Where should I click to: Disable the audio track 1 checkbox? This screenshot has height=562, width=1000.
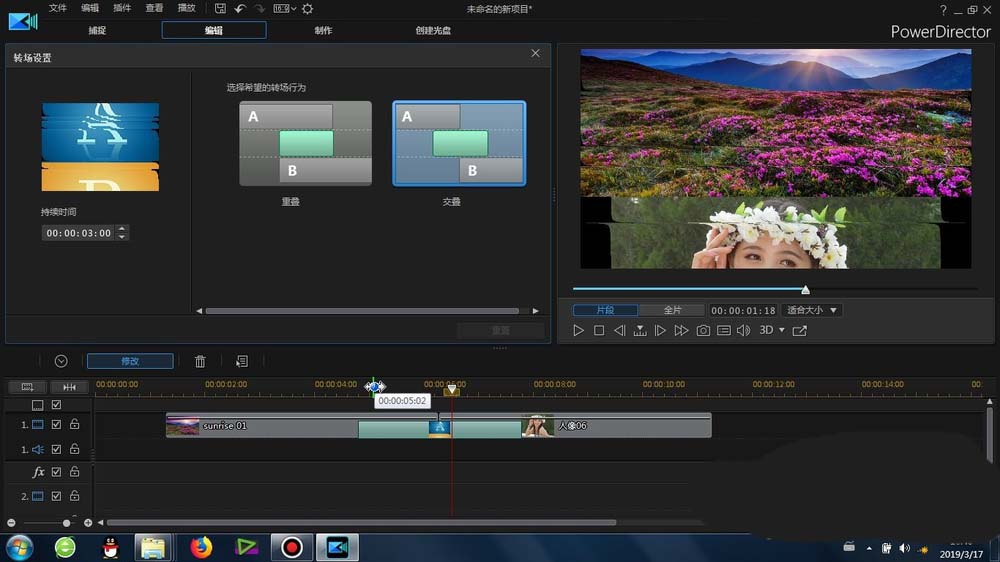point(56,450)
